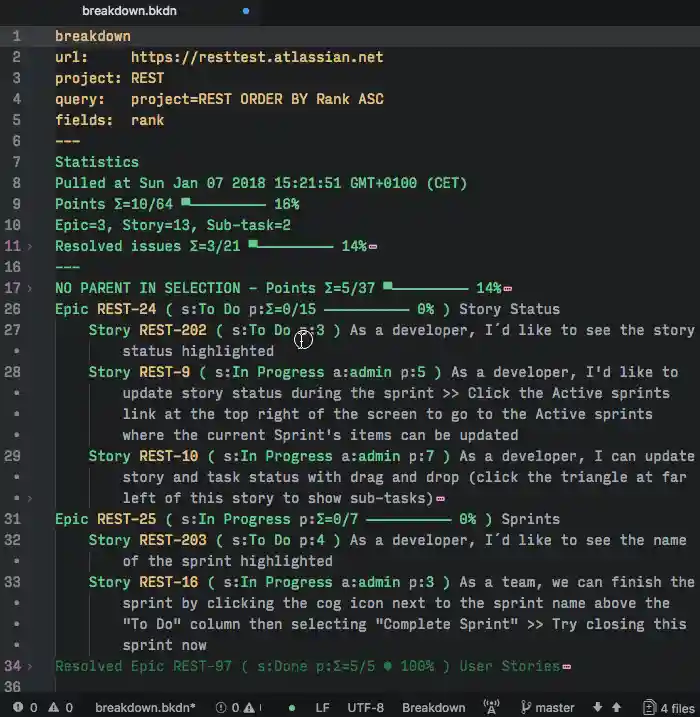
Task: Click the green status dot in status bar
Action: pyautogui.click(x=292, y=708)
